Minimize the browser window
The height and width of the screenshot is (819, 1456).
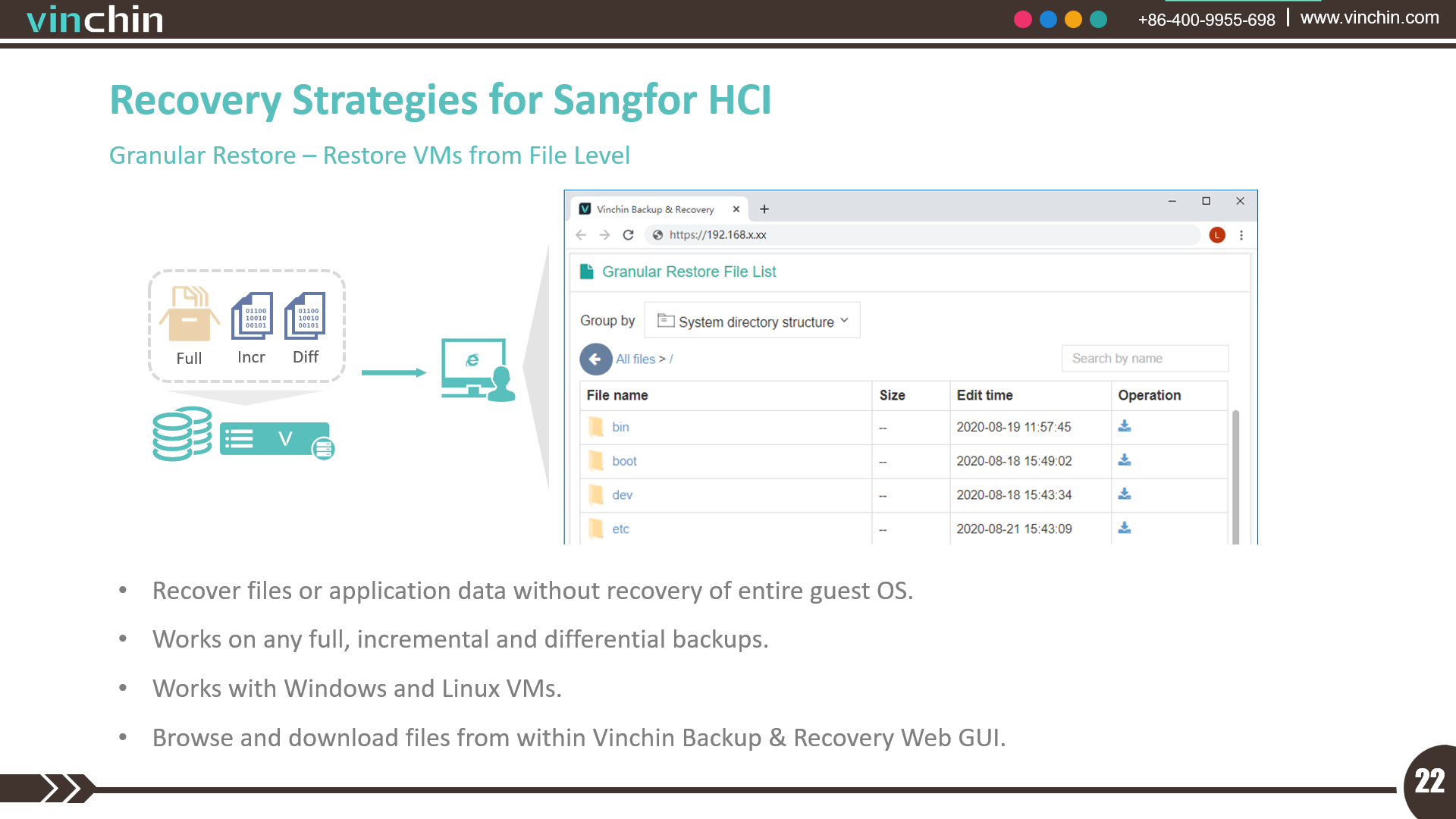pyautogui.click(x=1172, y=202)
